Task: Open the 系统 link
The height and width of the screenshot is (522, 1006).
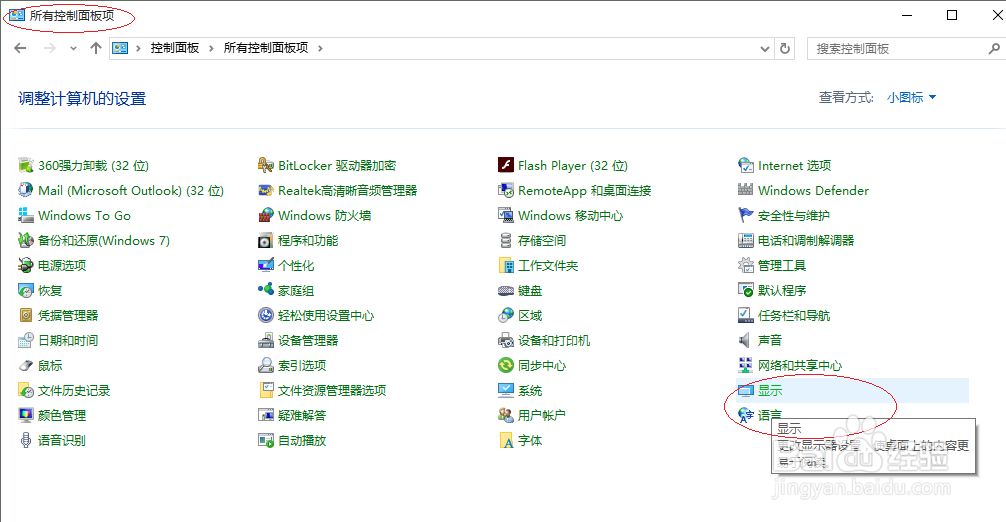Action: tap(530, 391)
